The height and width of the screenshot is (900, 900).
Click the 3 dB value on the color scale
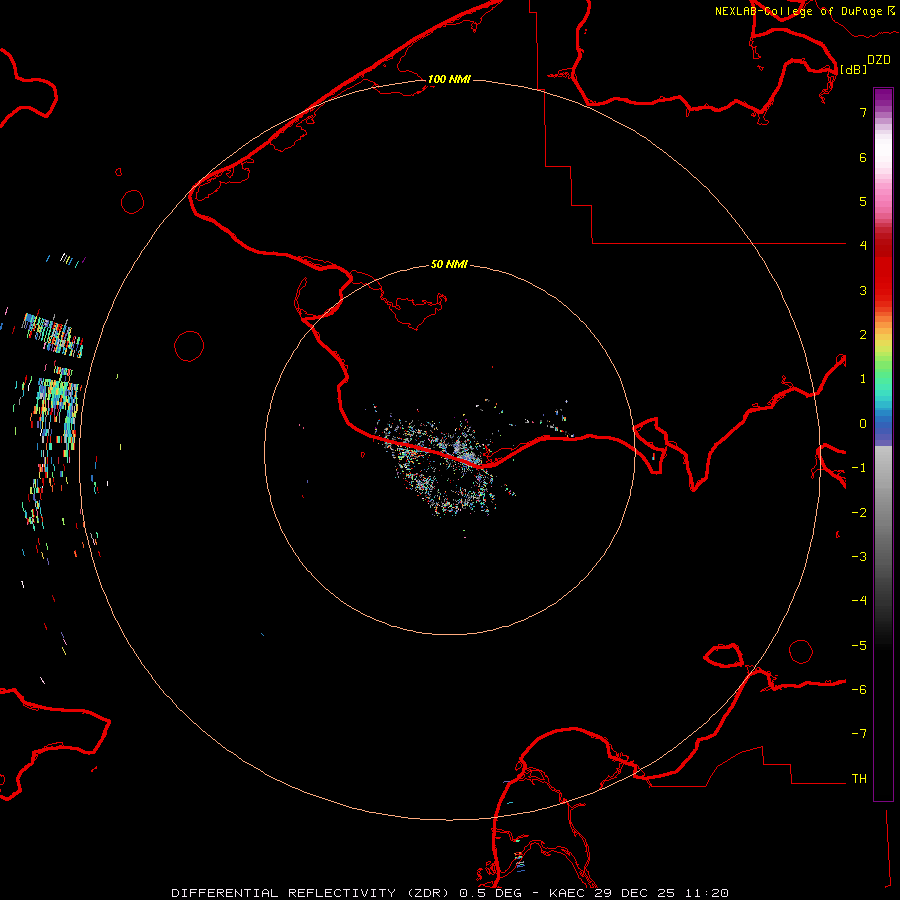click(863, 290)
